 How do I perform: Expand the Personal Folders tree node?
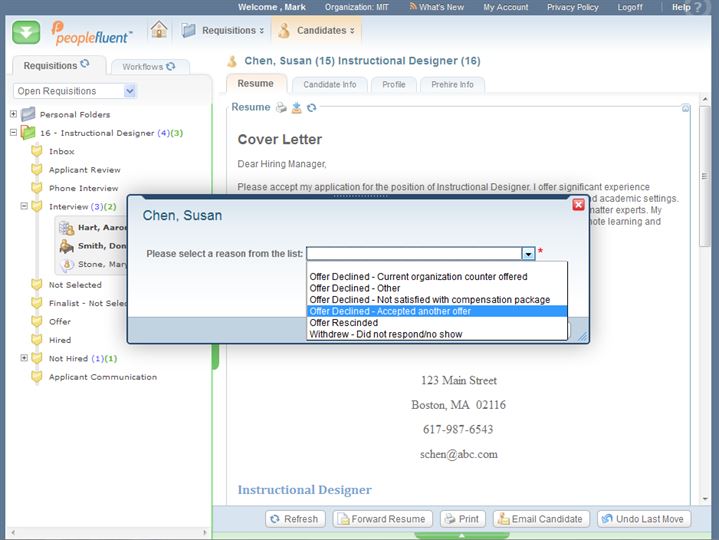coord(13,114)
